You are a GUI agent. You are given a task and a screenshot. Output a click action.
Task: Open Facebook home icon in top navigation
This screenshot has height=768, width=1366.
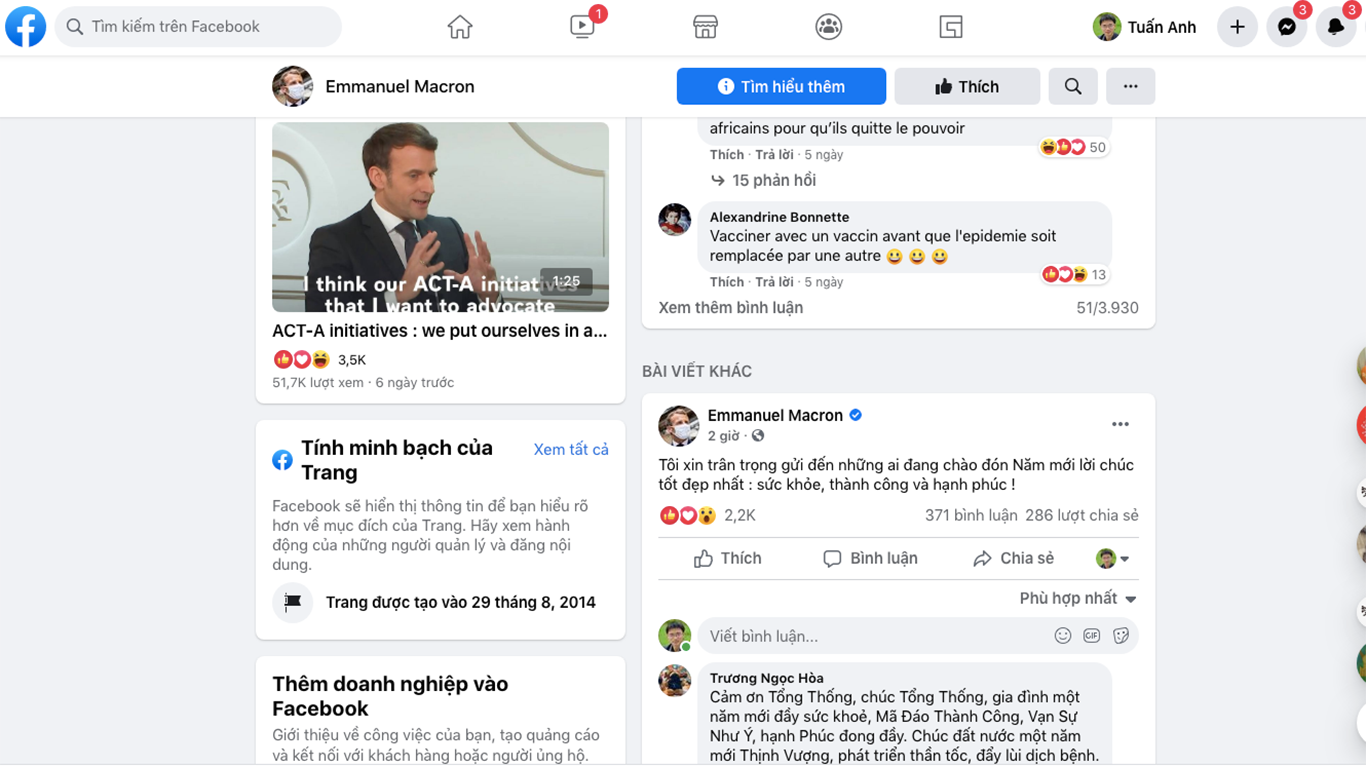[460, 27]
